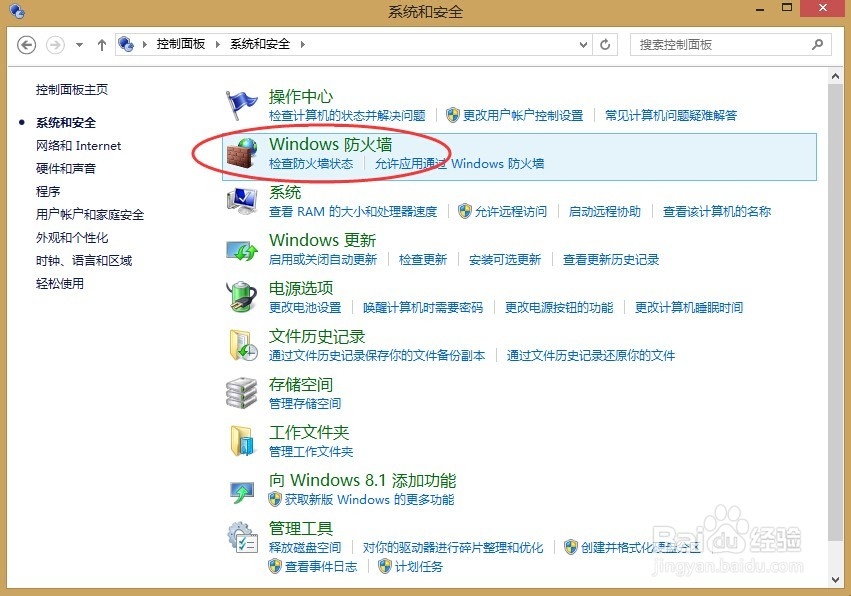Open 控制面板主页 in sidebar
This screenshot has width=851, height=596.
coord(72,90)
